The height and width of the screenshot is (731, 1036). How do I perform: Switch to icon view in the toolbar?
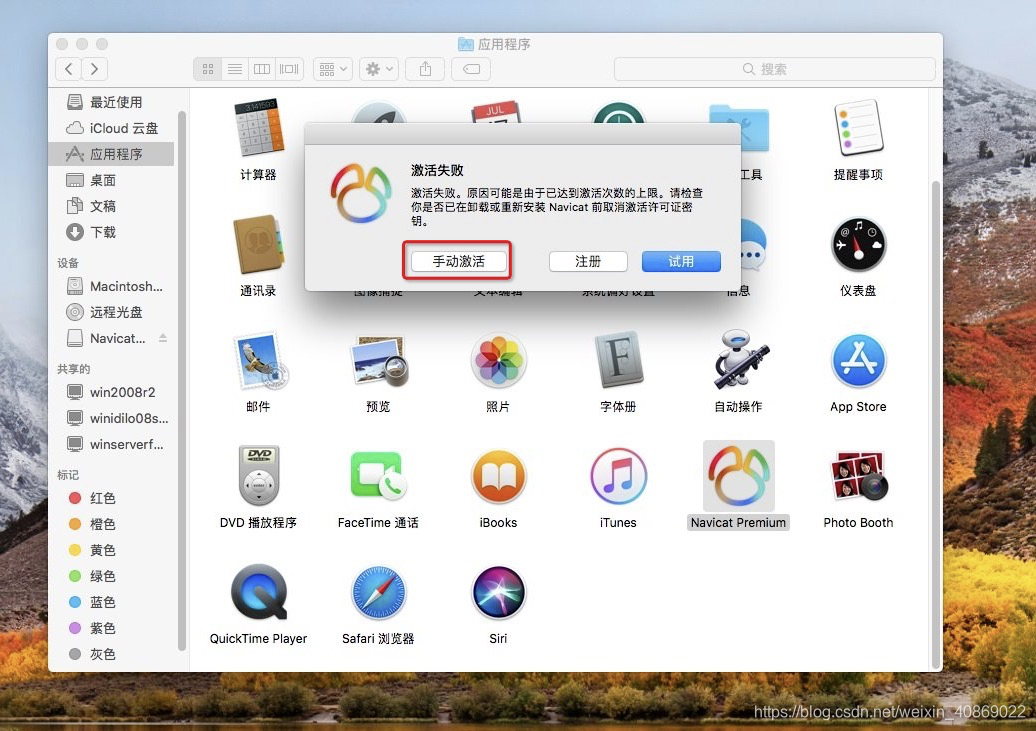click(207, 69)
